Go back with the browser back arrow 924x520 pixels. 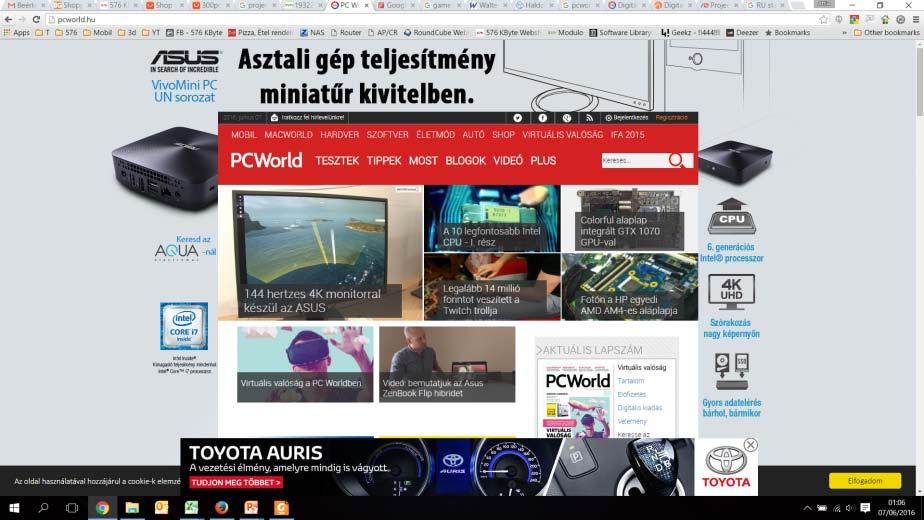pos(8,19)
